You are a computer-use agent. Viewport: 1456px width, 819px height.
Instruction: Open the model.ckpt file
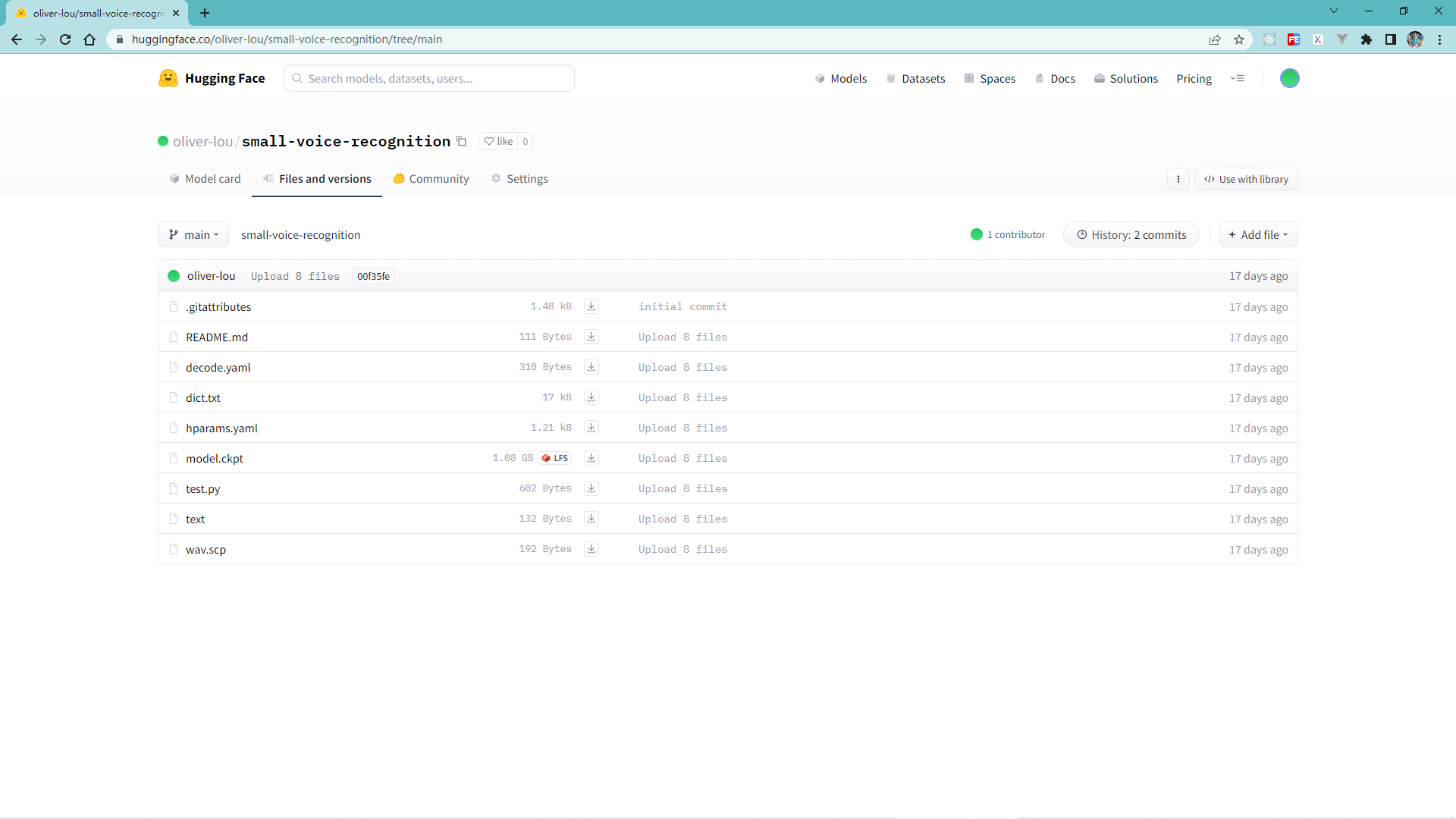(215, 458)
